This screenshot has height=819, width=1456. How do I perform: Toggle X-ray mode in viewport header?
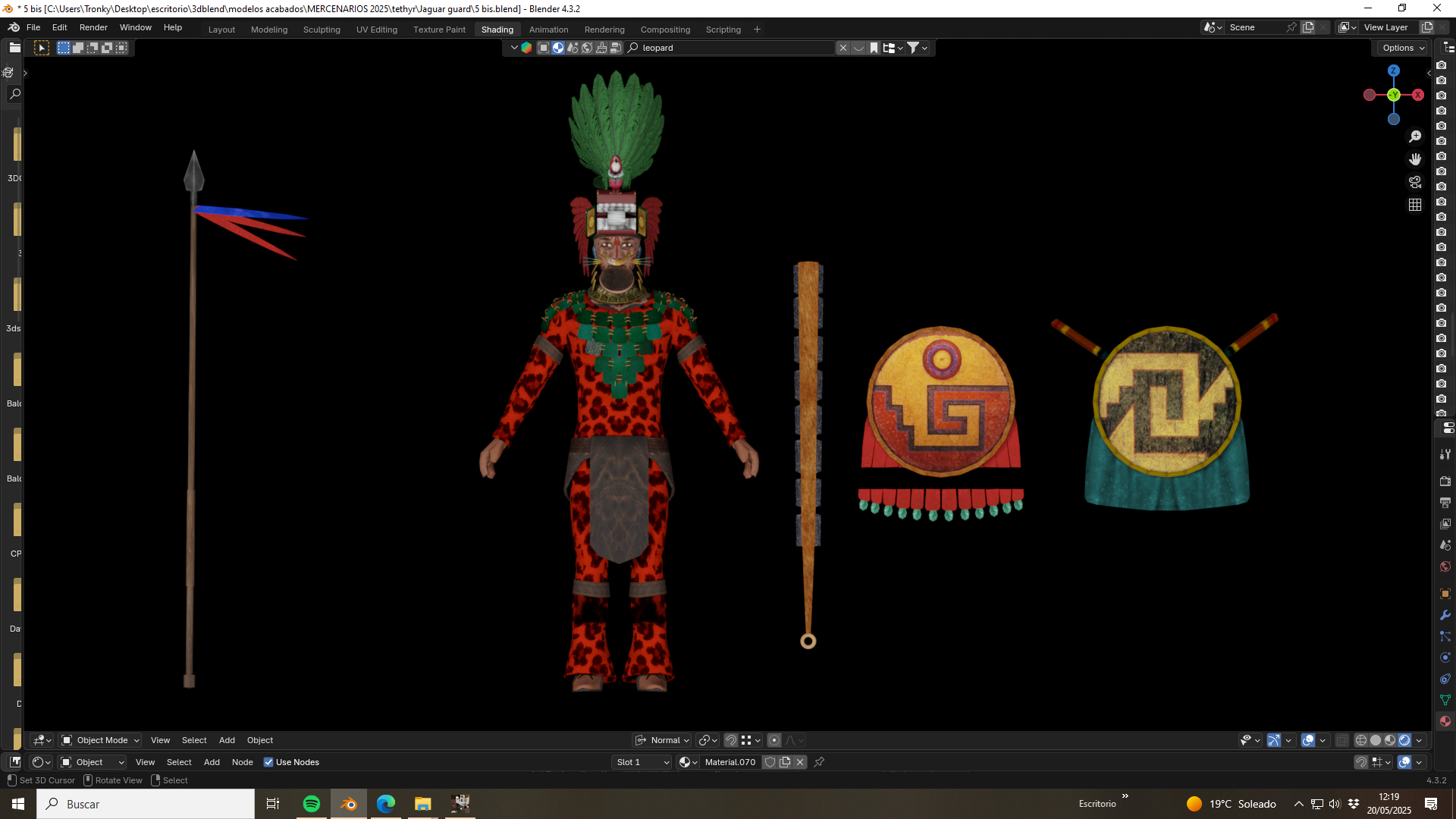pyautogui.click(x=1342, y=740)
